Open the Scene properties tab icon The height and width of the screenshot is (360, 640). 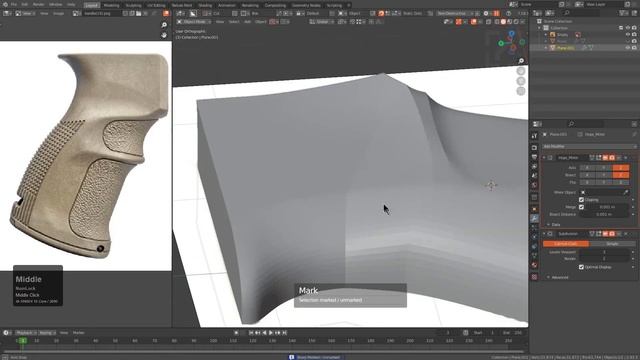534,176
